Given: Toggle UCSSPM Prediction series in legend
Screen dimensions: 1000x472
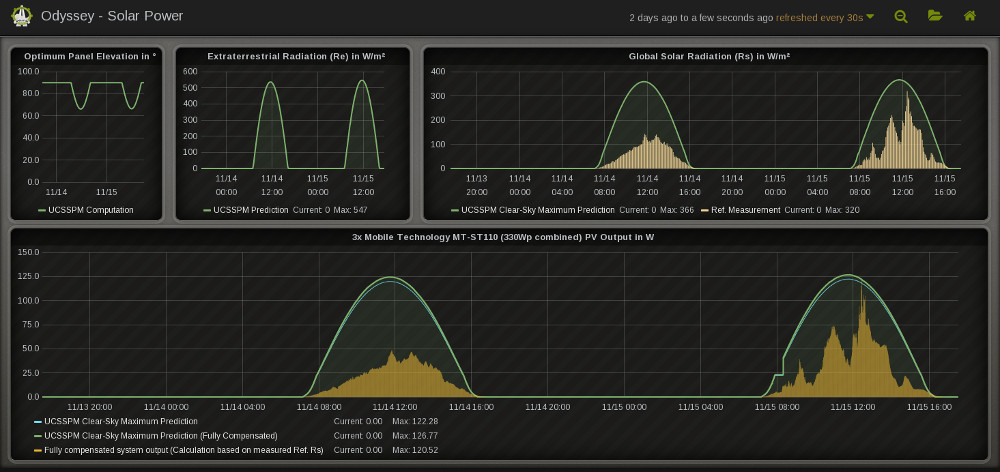Looking at the screenshot, I should [250, 210].
